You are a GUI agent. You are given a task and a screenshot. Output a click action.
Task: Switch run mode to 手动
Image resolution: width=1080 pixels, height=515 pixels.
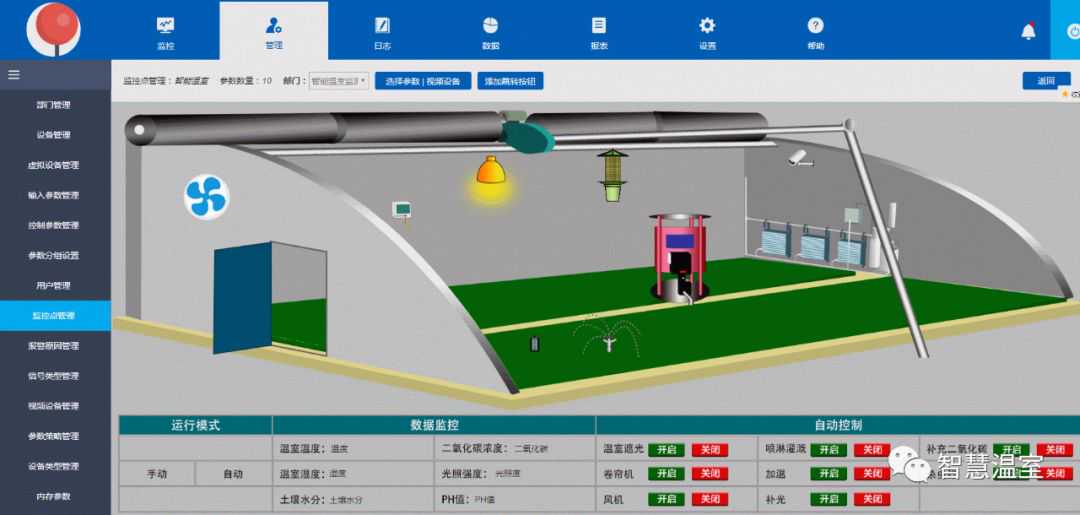point(156,474)
